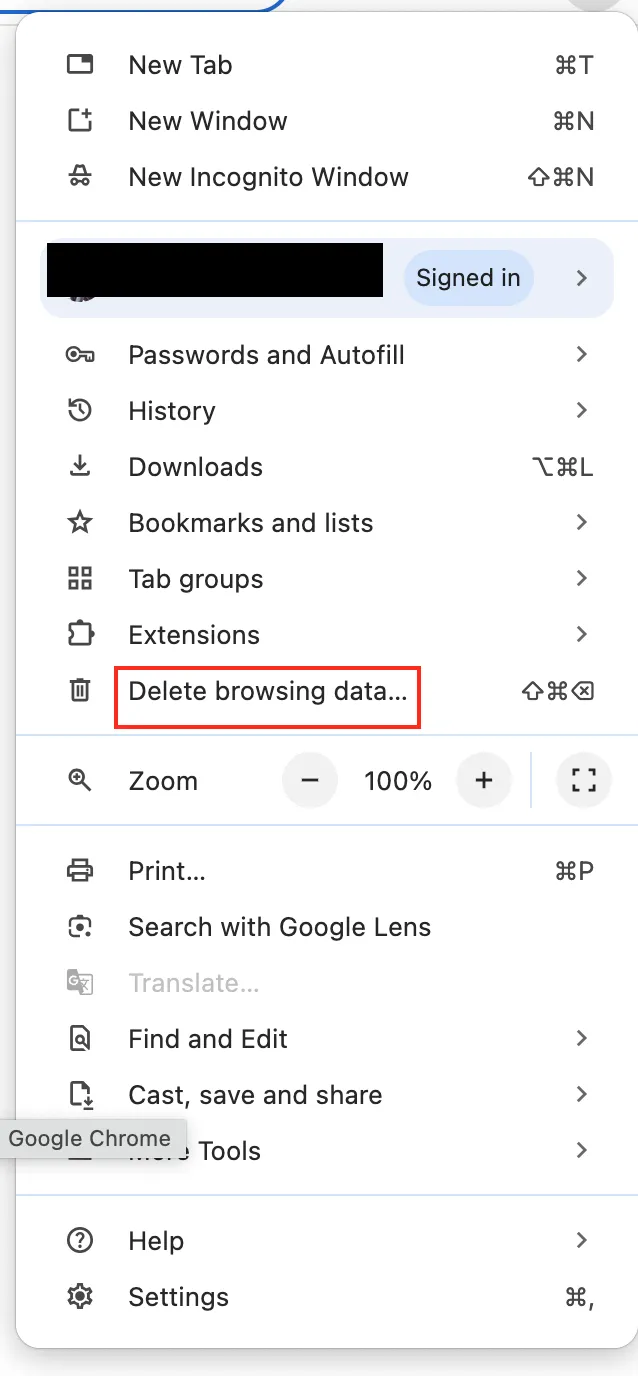Click the New Incognito Window icon

[x=79, y=177]
